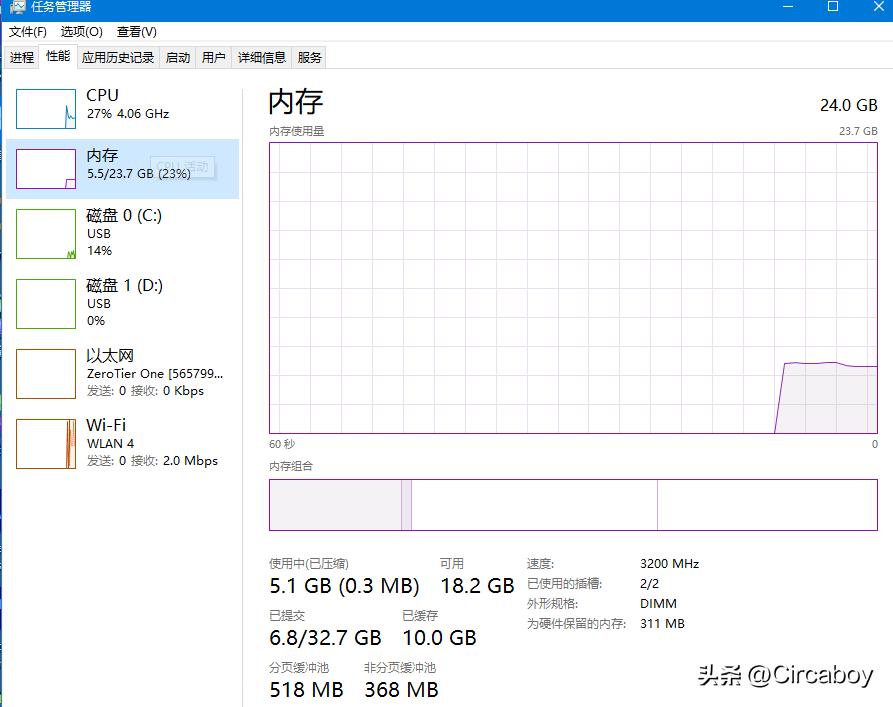
Task: Switch to the 服务 tab
Action: click(309, 58)
